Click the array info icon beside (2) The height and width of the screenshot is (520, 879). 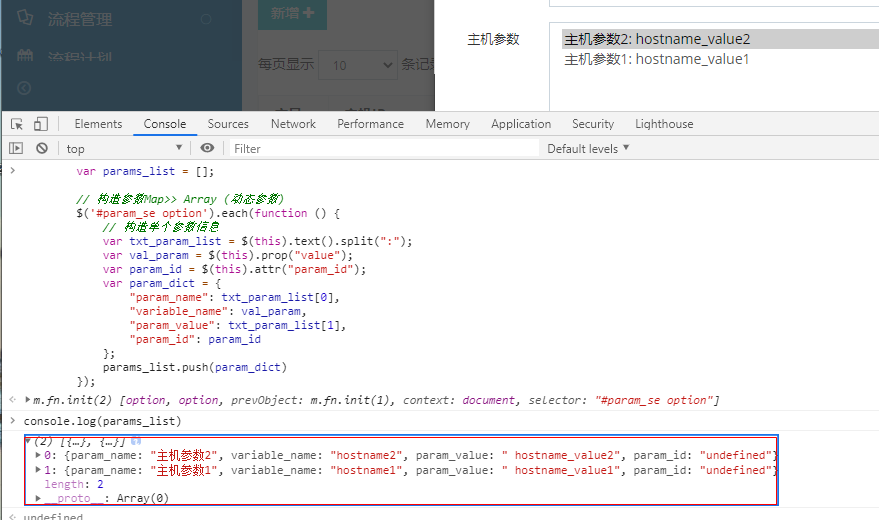pyautogui.click(x=136, y=441)
